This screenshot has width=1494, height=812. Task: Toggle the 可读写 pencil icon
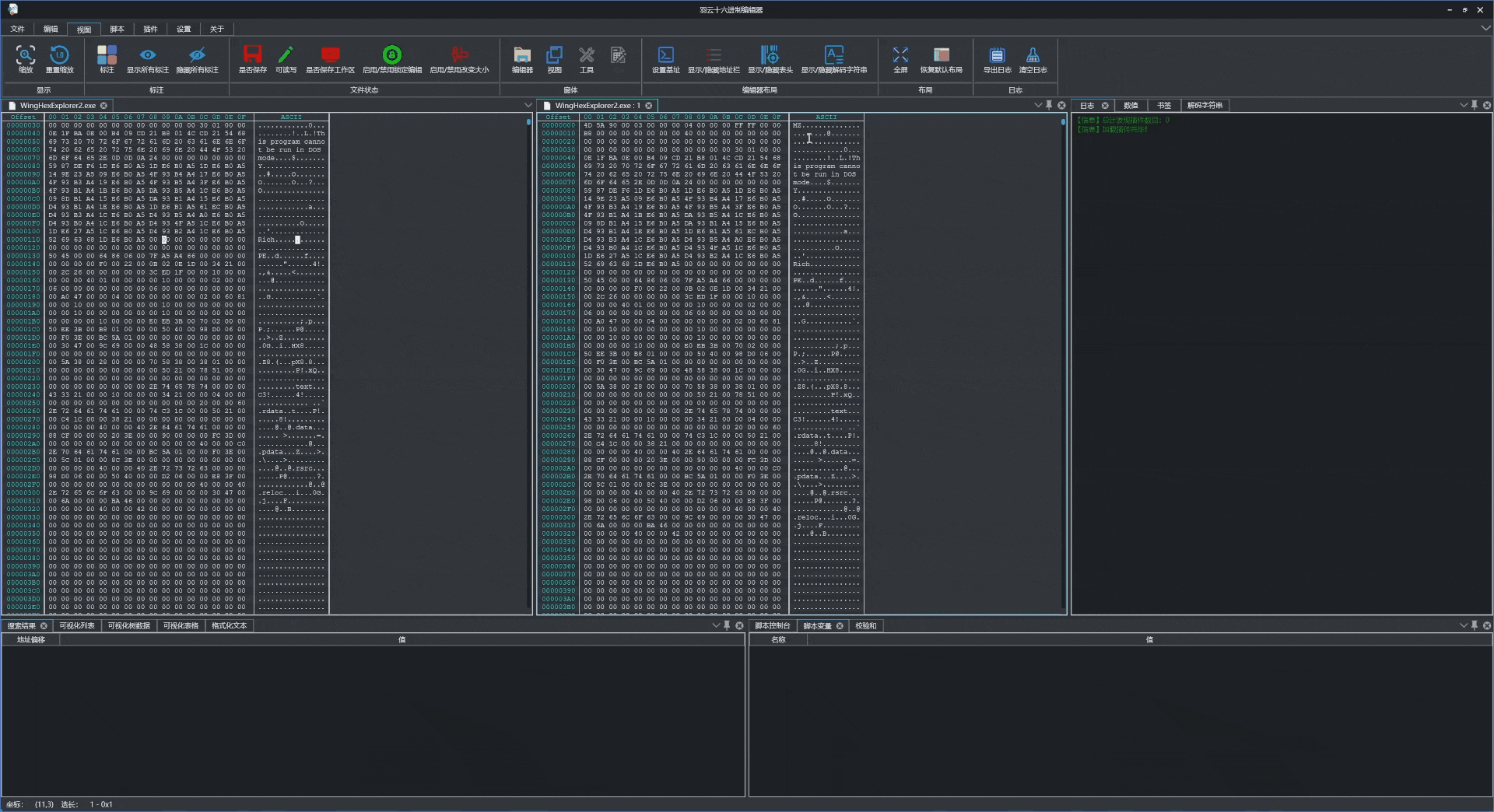[x=286, y=55]
